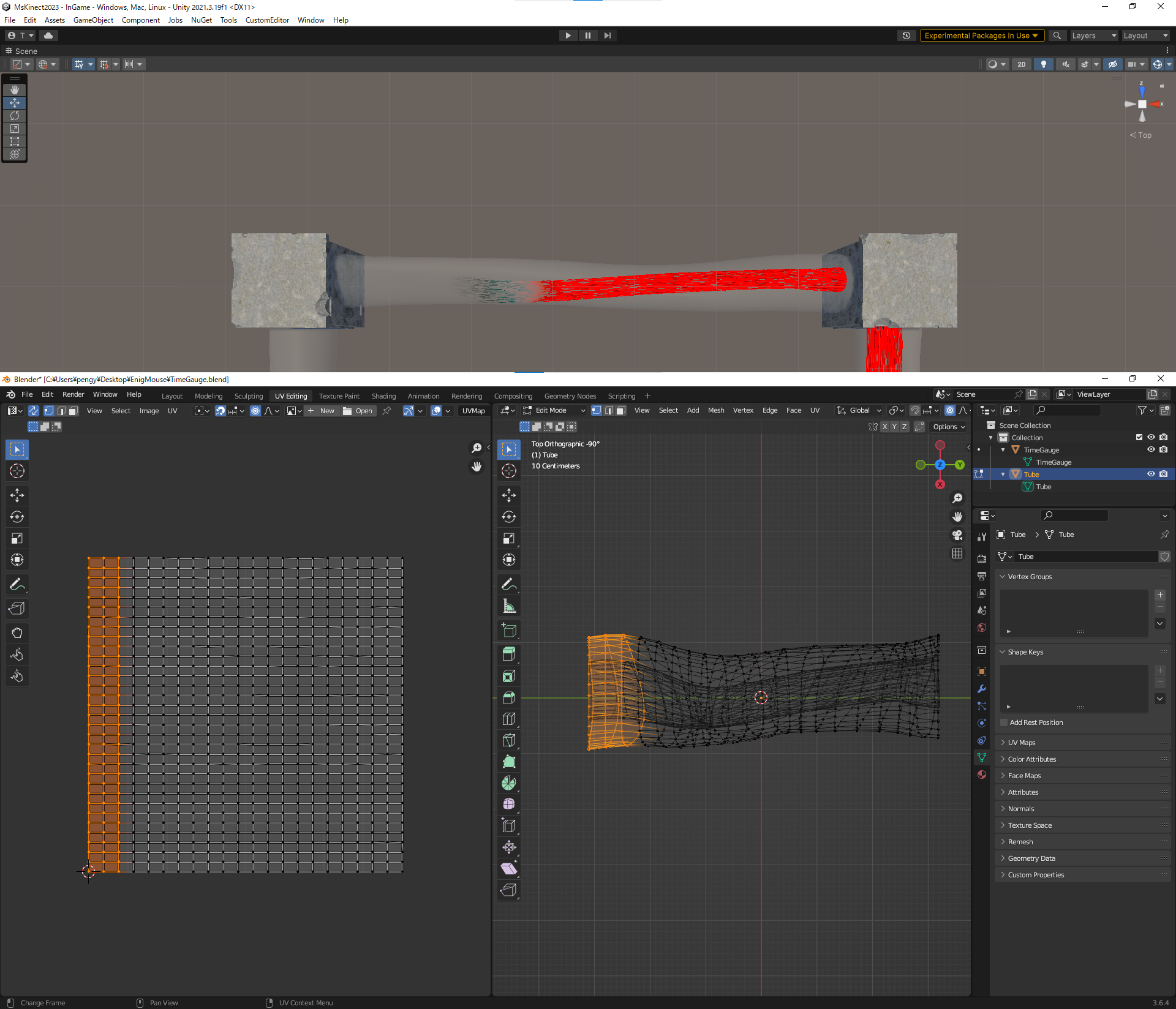Select 3D viewport Spin tool
The height and width of the screenshot is (1009, 1176).
(509, 783)
